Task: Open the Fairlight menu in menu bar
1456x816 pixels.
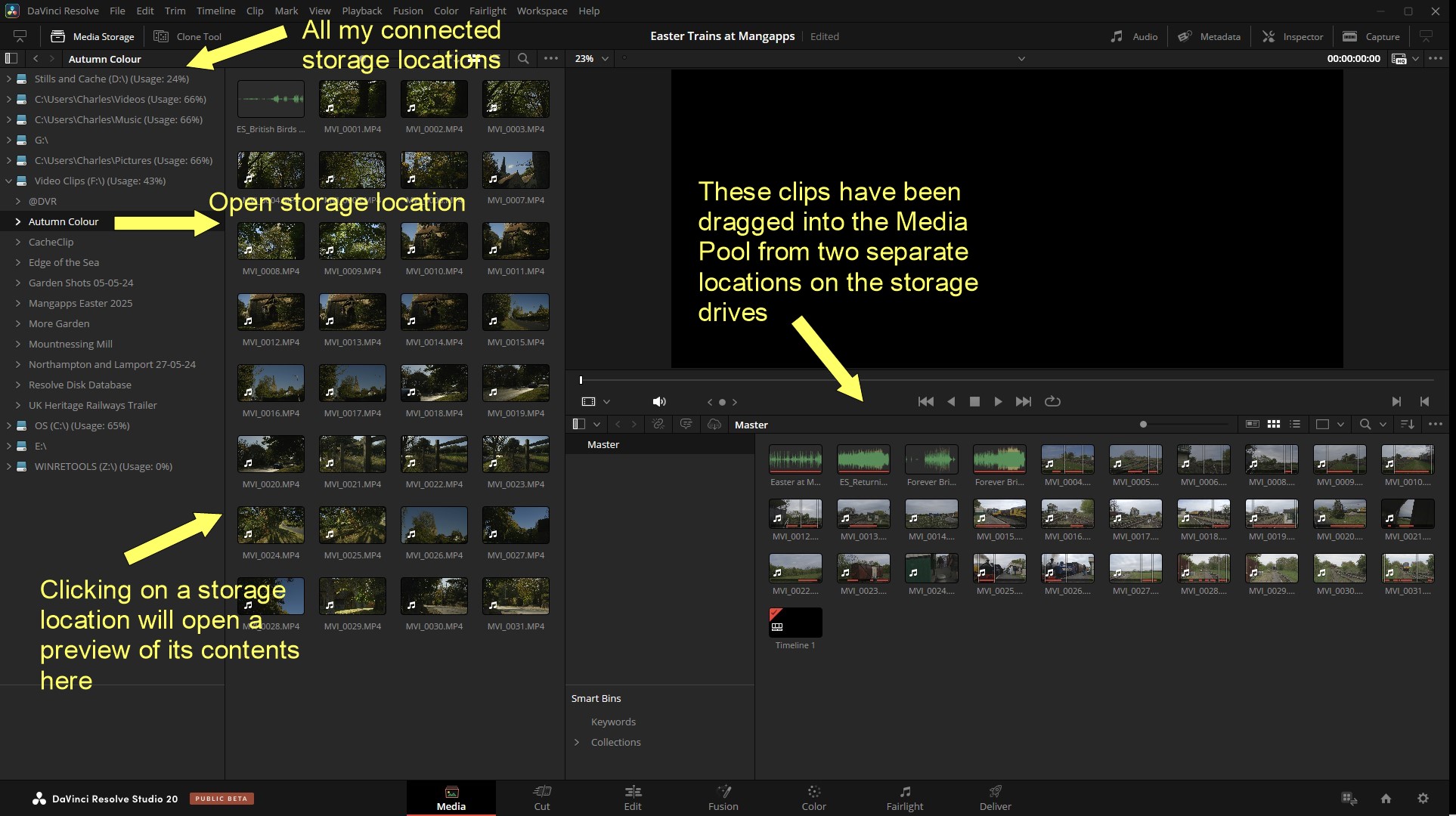Action: (x=488, y=11)
